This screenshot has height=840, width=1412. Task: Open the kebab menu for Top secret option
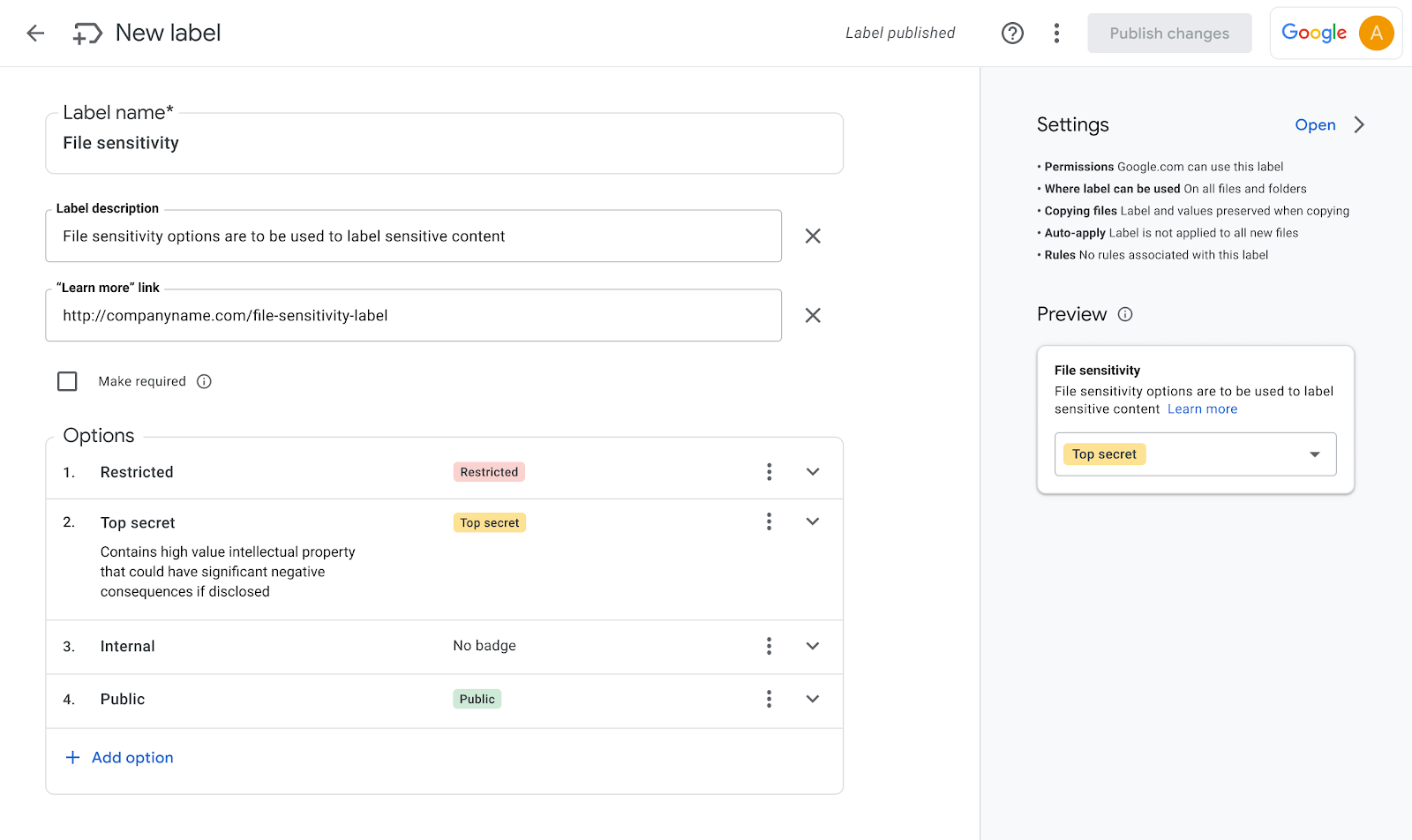coord(769,521)
